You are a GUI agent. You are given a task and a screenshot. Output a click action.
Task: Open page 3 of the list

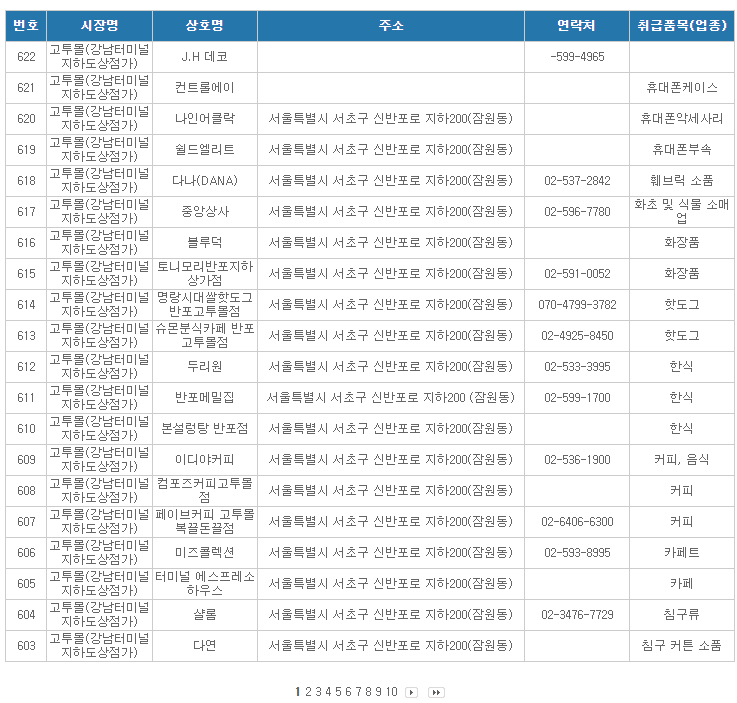pos(319,692)
